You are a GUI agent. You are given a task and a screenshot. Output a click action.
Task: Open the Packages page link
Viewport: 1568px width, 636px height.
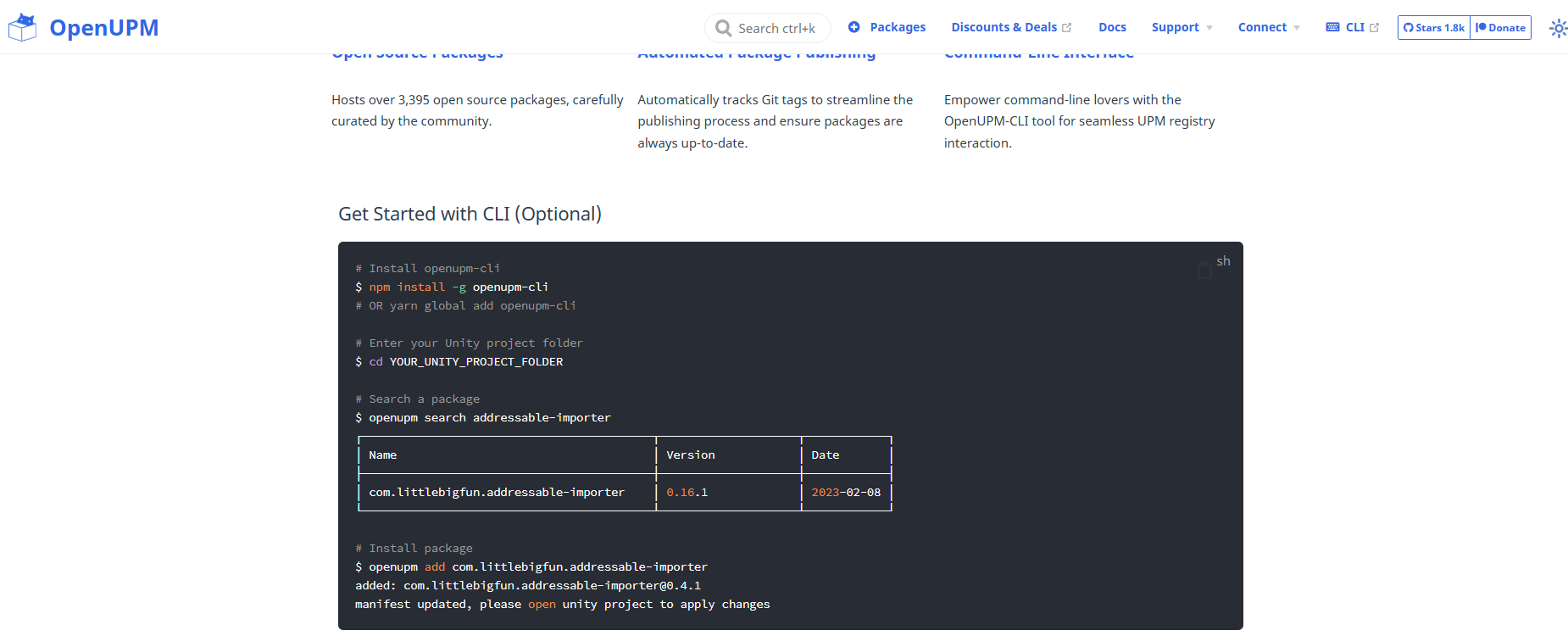(887, 27)
